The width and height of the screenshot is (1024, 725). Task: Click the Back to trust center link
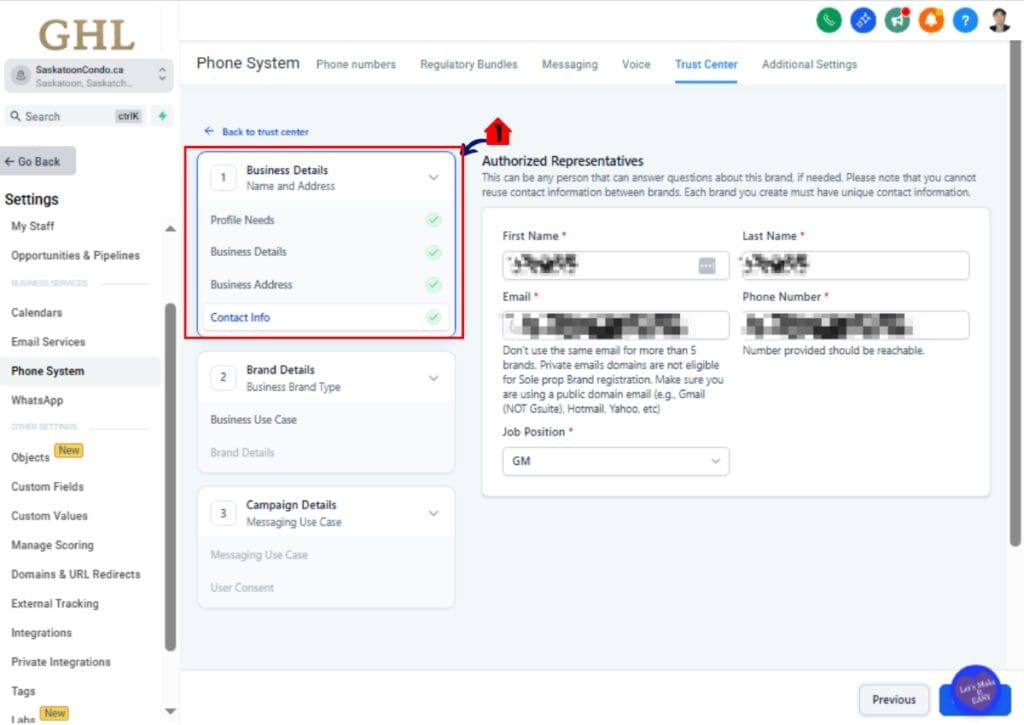click(264, 132)
